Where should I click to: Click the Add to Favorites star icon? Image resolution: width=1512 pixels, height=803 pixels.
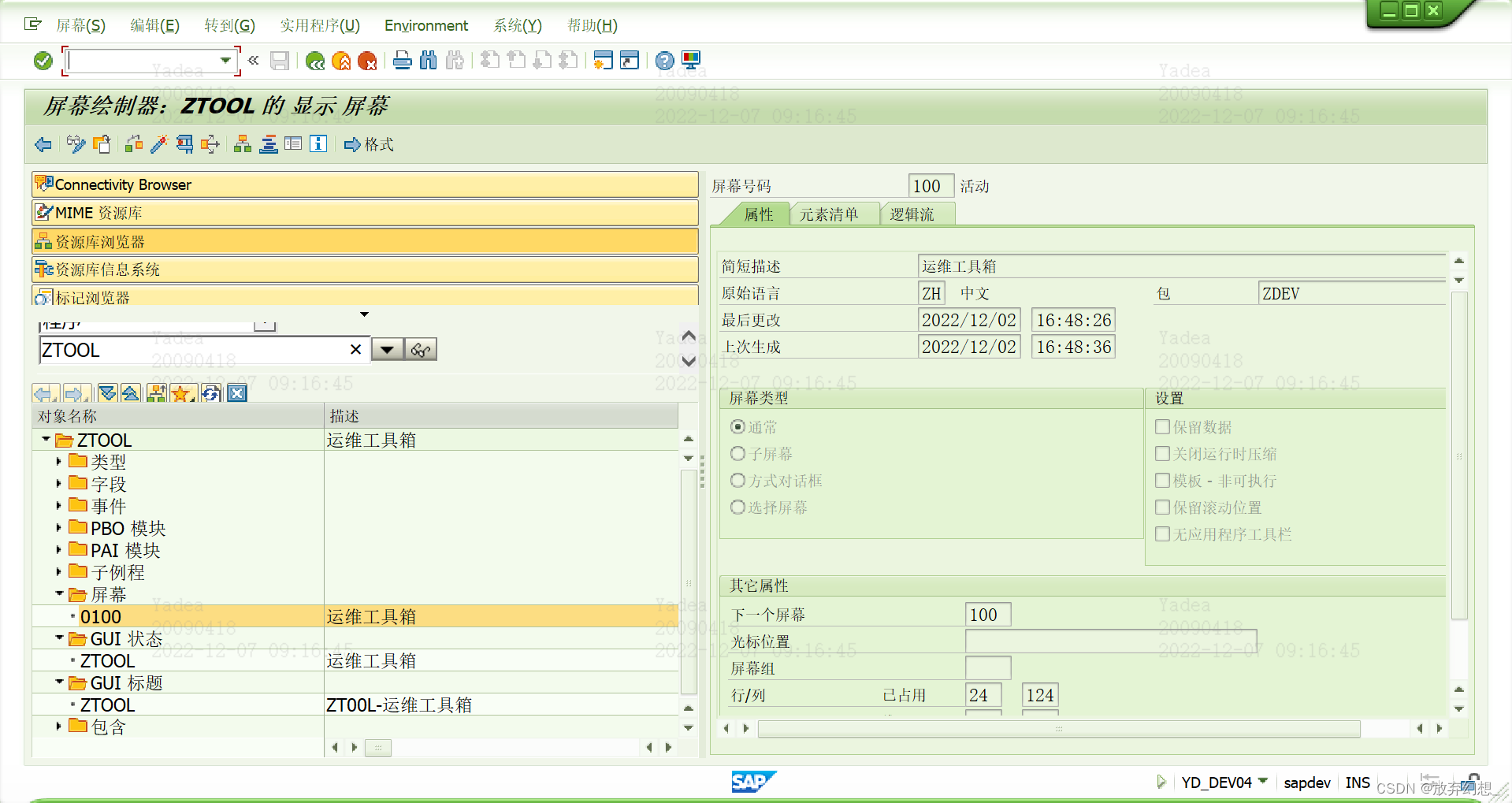182,393
